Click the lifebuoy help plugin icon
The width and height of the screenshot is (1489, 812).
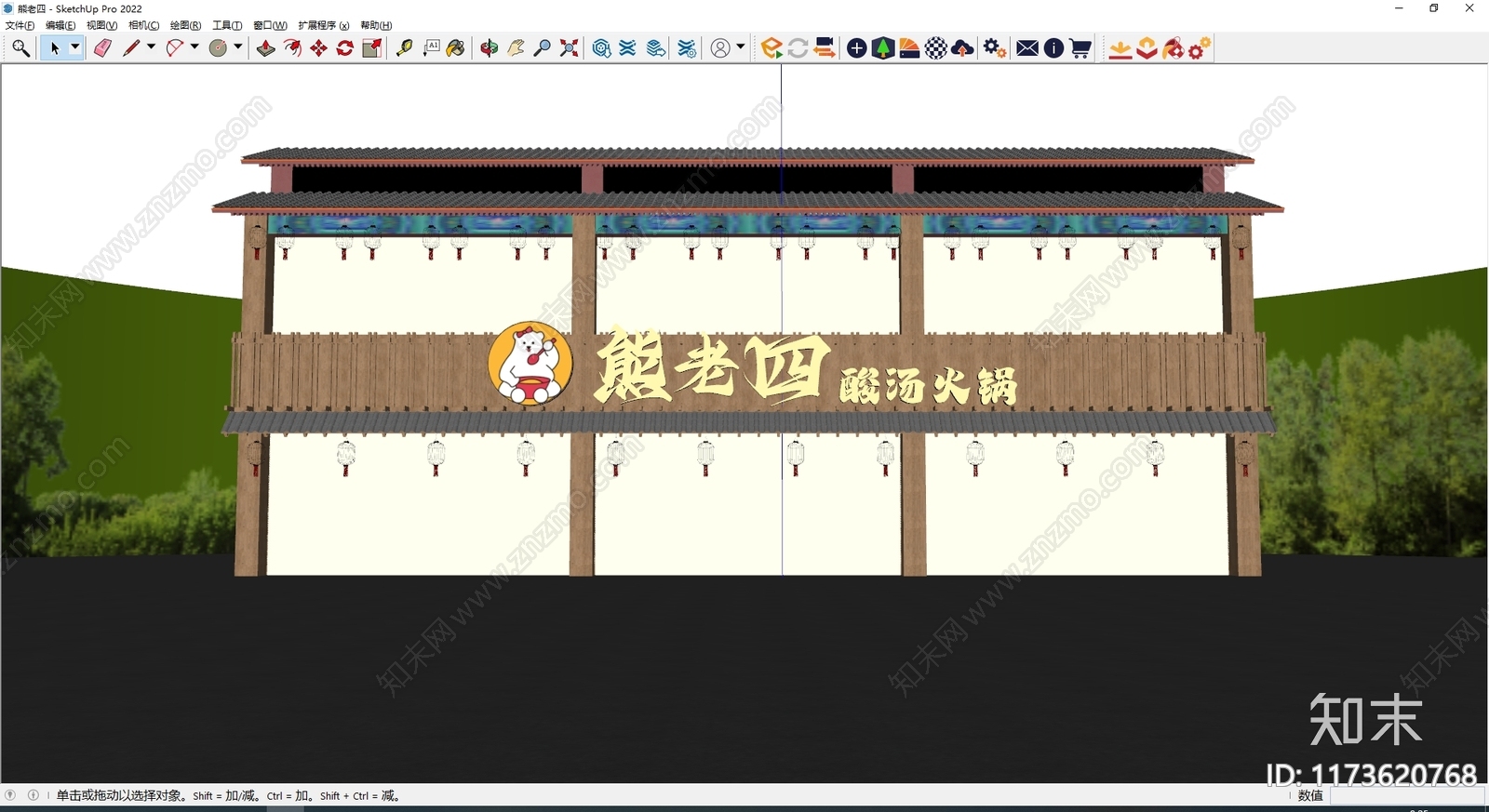tap(1174, 48)
